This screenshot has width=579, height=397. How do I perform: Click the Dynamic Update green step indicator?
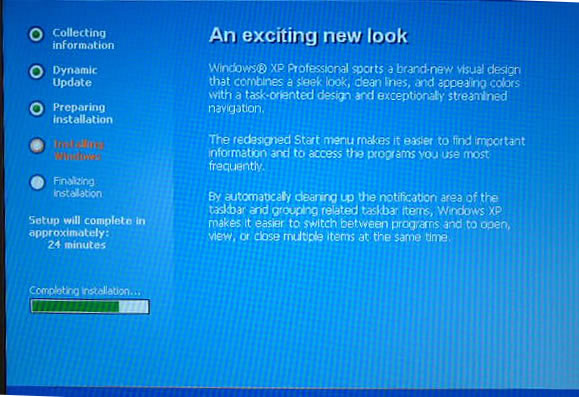[x=36, y=72]
